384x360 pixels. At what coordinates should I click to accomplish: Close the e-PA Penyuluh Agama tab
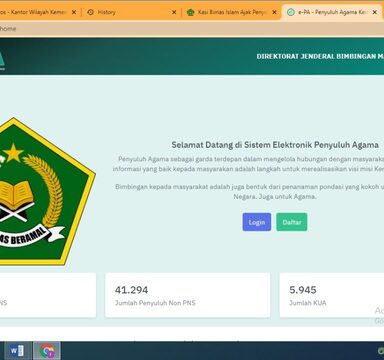click(375, 12)
